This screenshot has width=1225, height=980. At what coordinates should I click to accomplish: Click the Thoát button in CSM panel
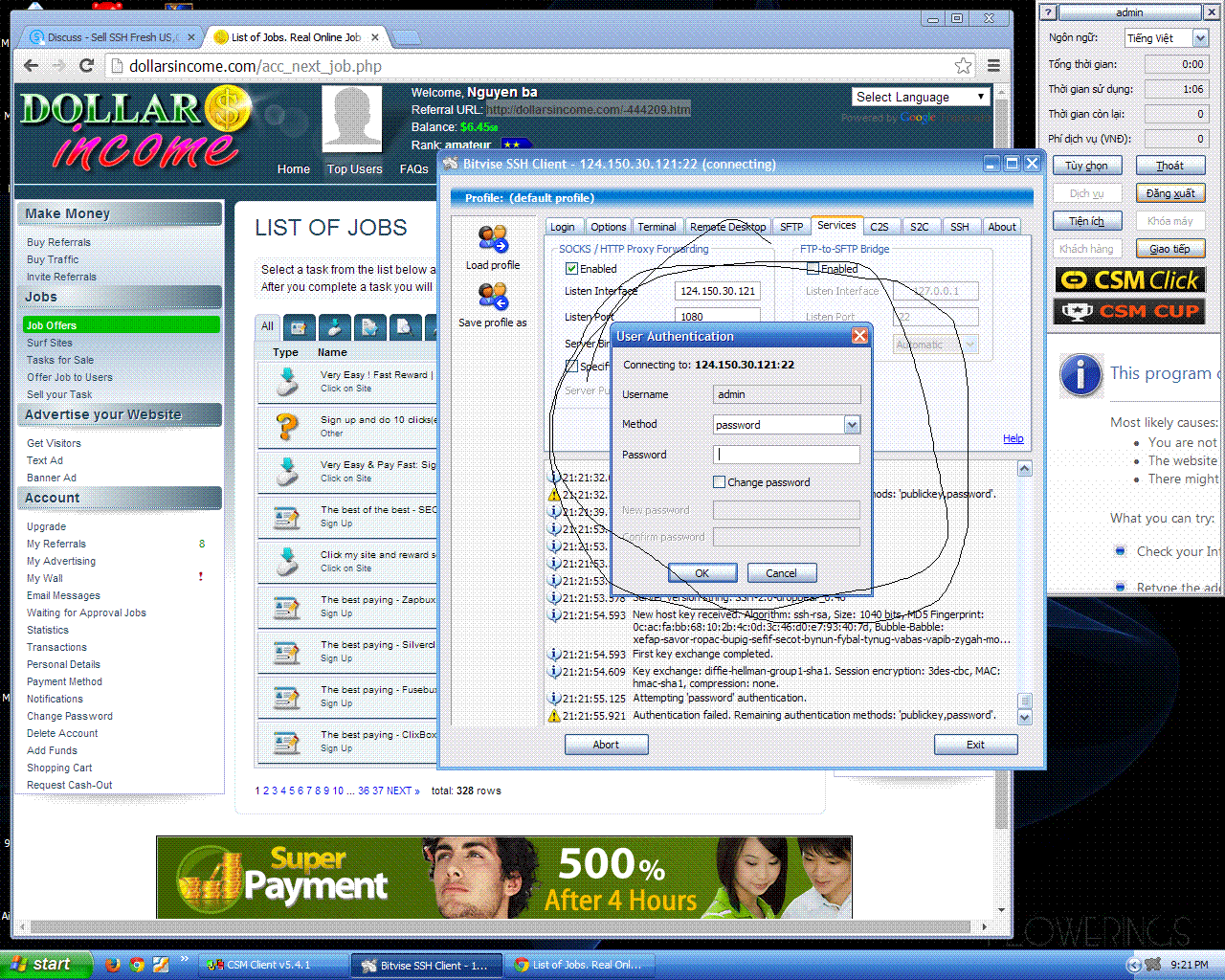pyautogui.click(x=1170, y=166)
